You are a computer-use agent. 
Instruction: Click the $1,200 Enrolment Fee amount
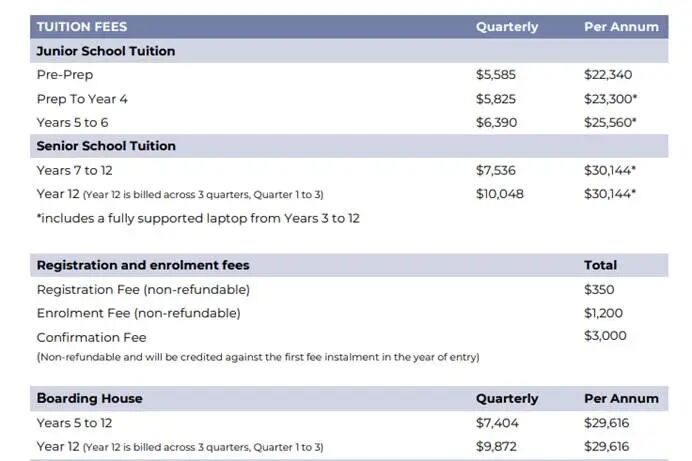coord(603,313)
